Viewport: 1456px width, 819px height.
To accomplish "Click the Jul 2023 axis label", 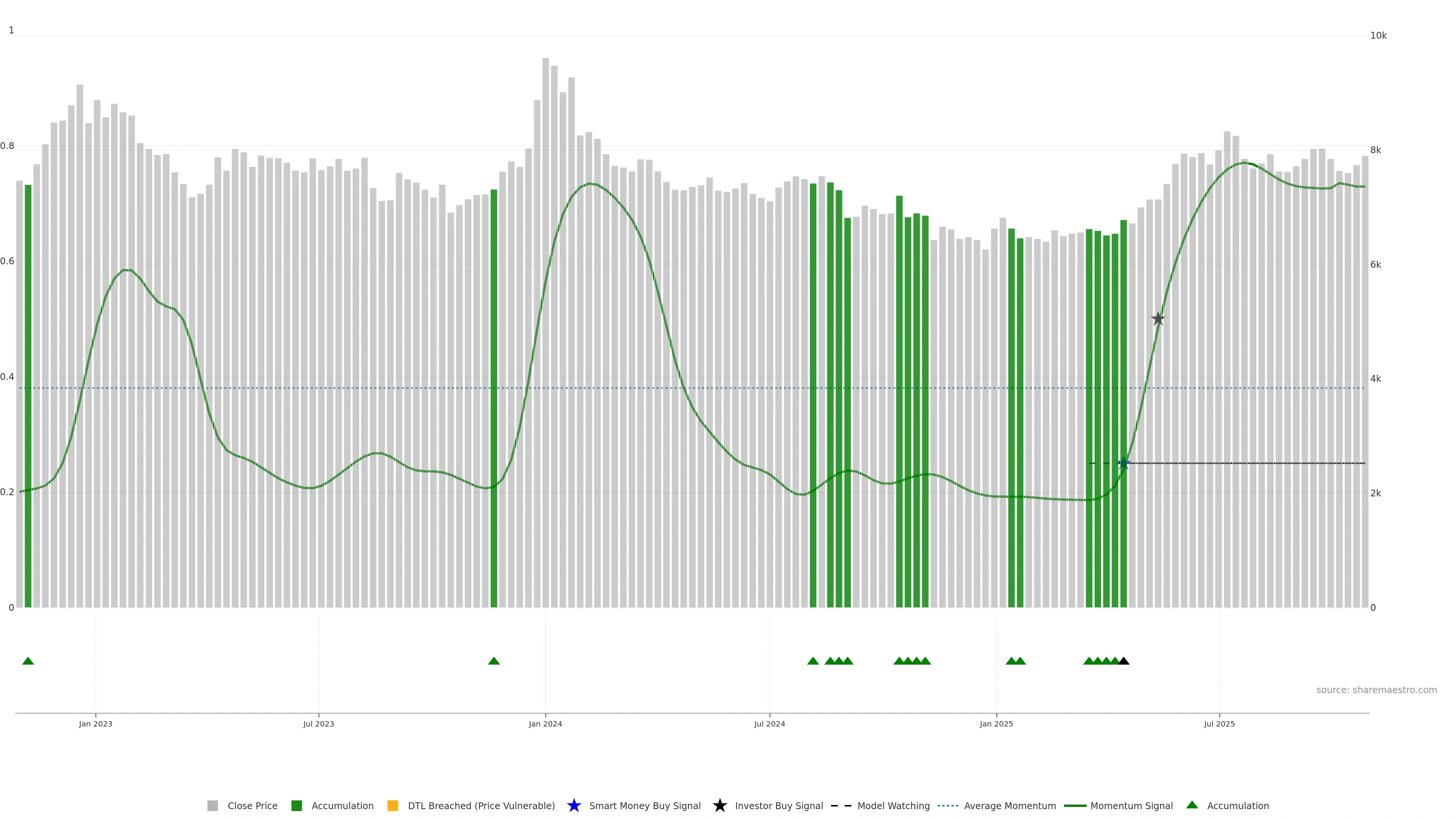I will tap(318, 723).
